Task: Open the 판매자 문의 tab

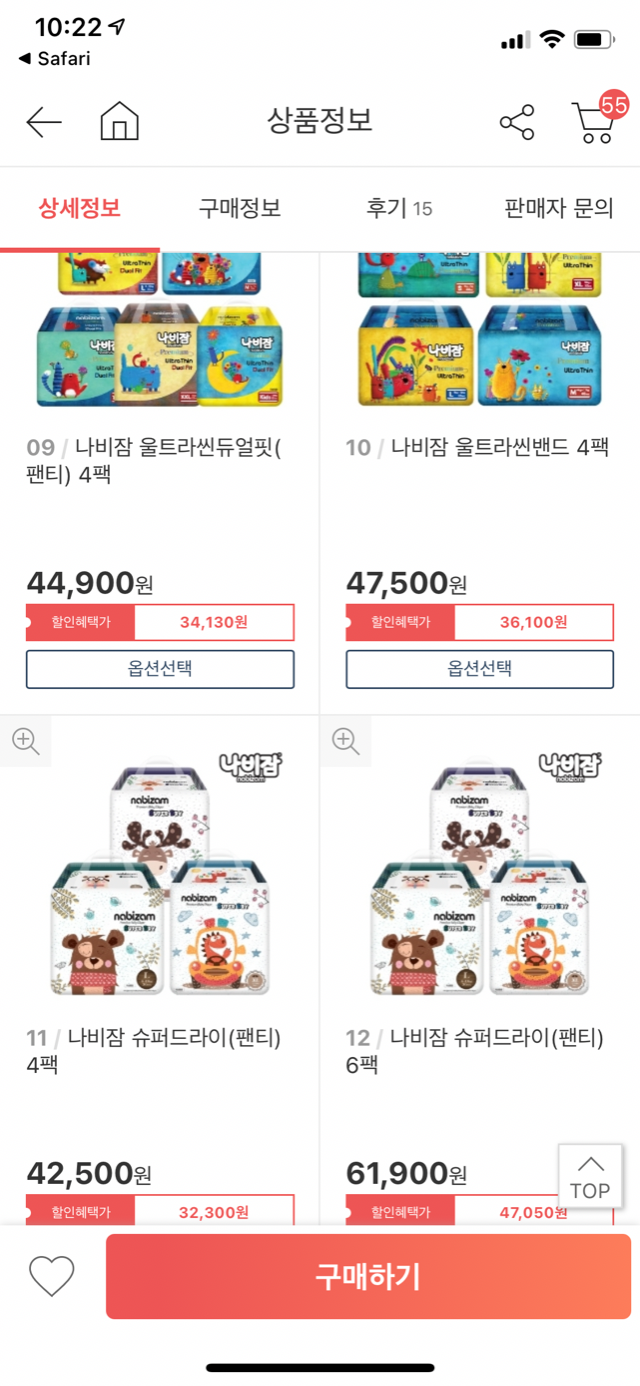Action: tap(559, 208)
